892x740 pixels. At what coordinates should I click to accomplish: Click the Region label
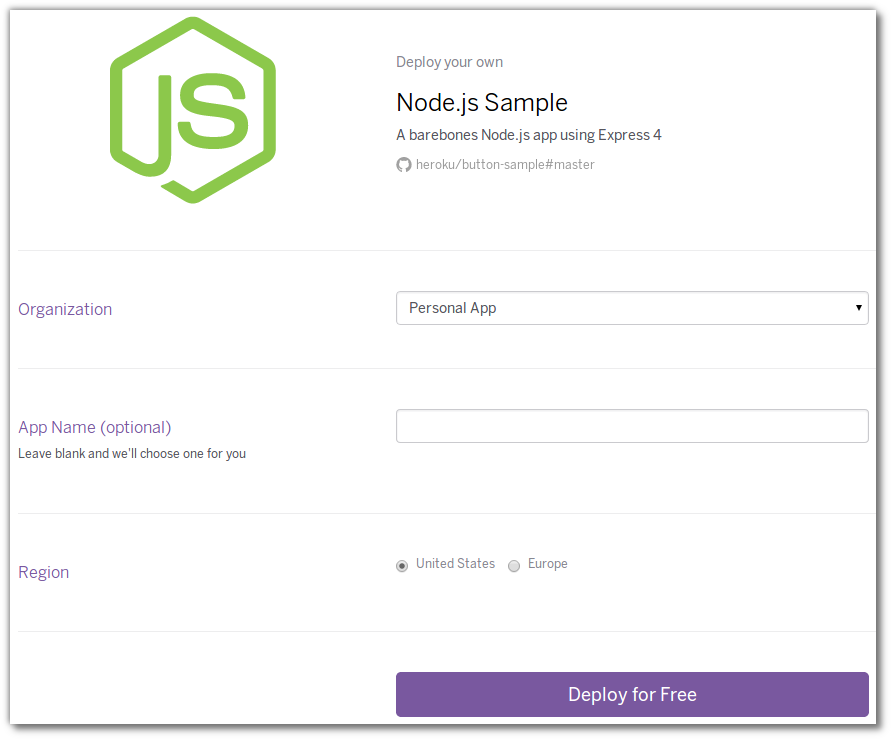click(44, 572)
